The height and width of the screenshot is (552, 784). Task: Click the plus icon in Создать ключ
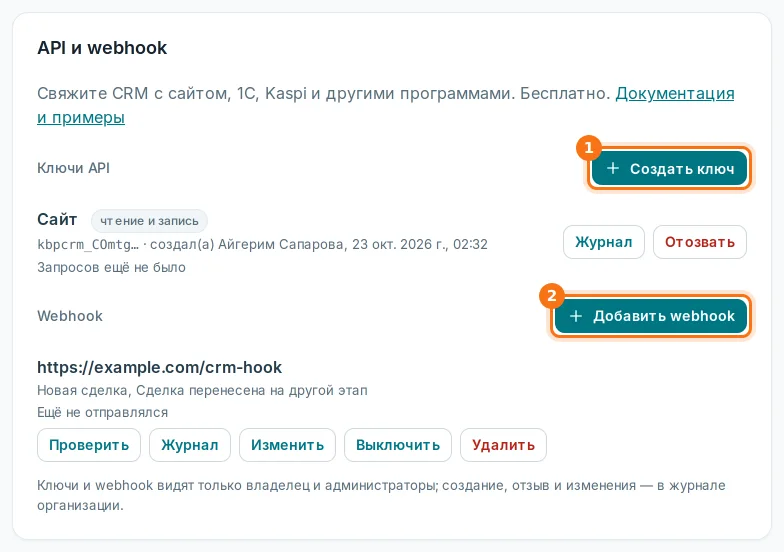point(612,168)
